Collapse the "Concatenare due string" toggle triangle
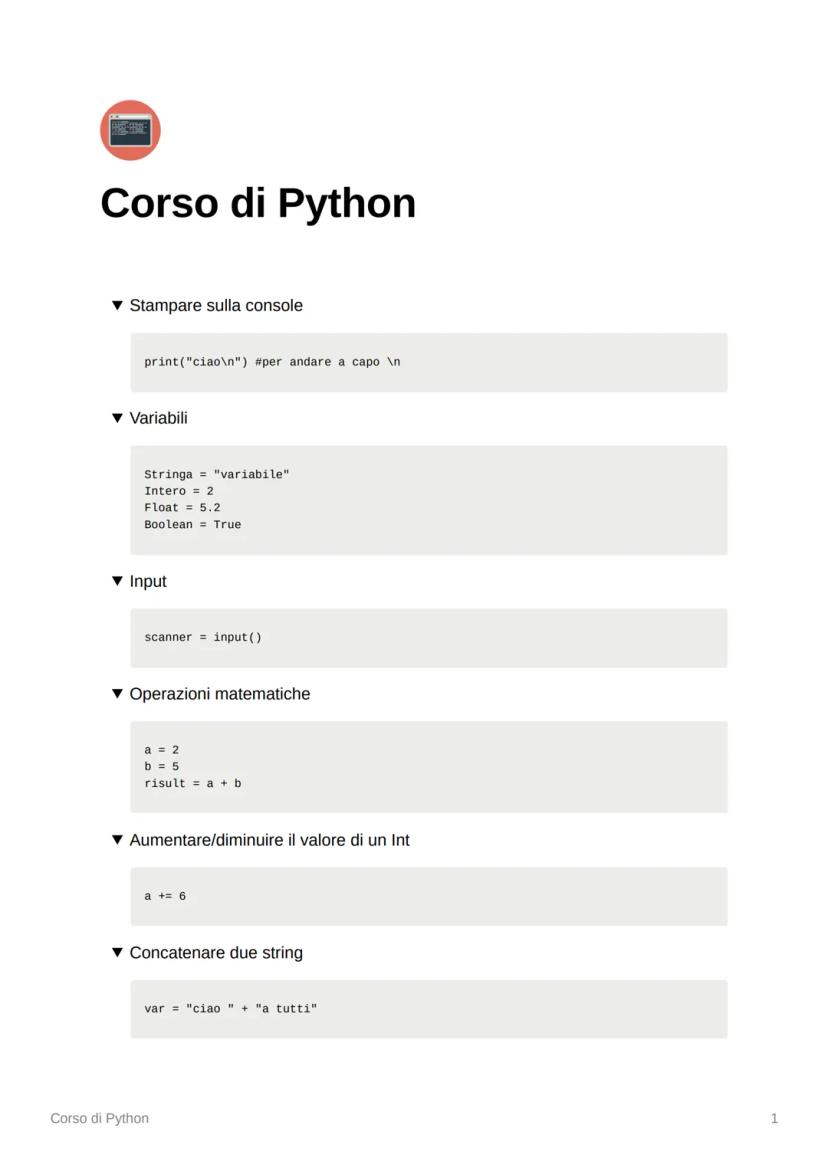828x1171 pixels. pyautogui.click(x=117, y=953)
